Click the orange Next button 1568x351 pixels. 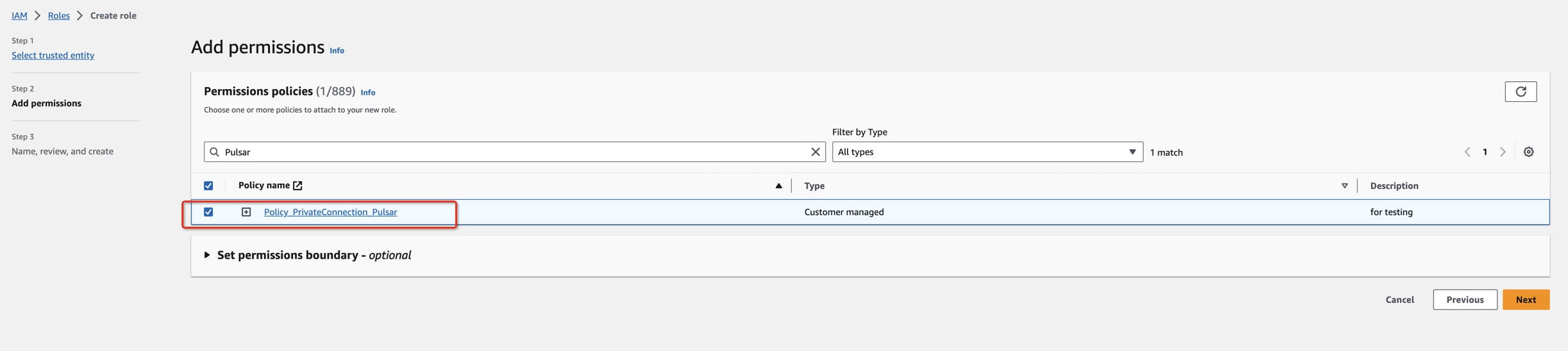pos(1526,300)
